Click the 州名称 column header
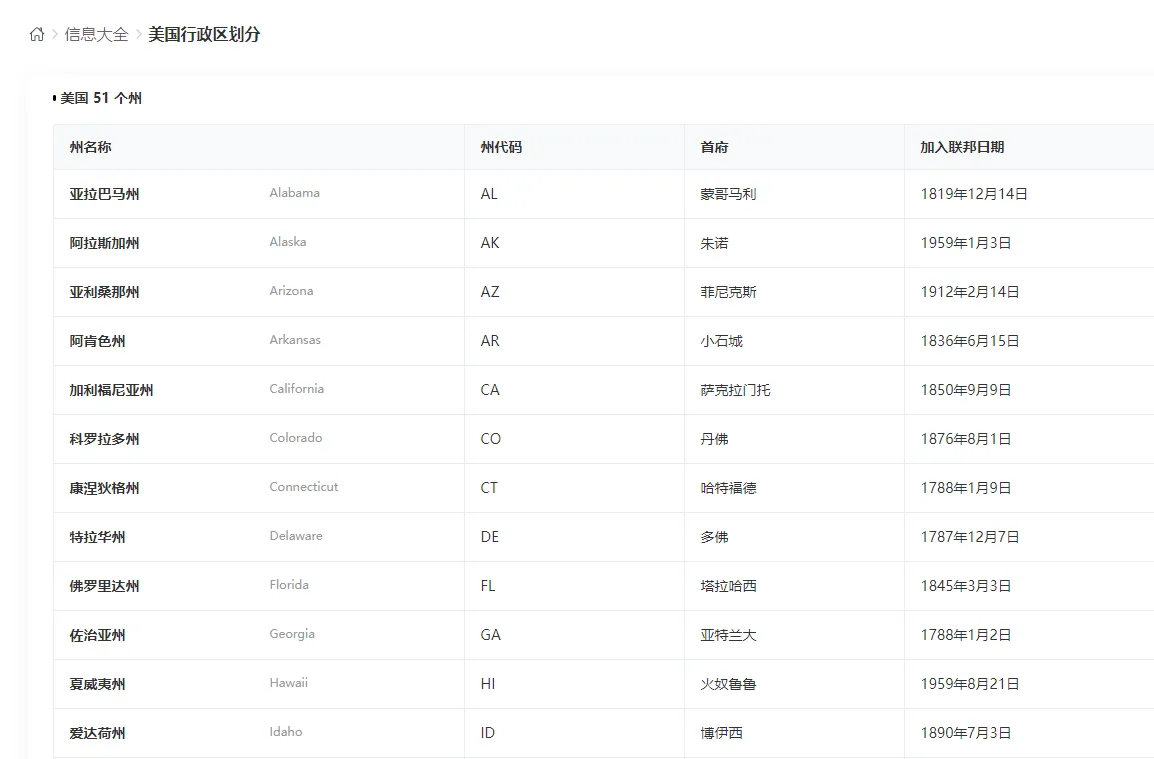 pos(91,147)
